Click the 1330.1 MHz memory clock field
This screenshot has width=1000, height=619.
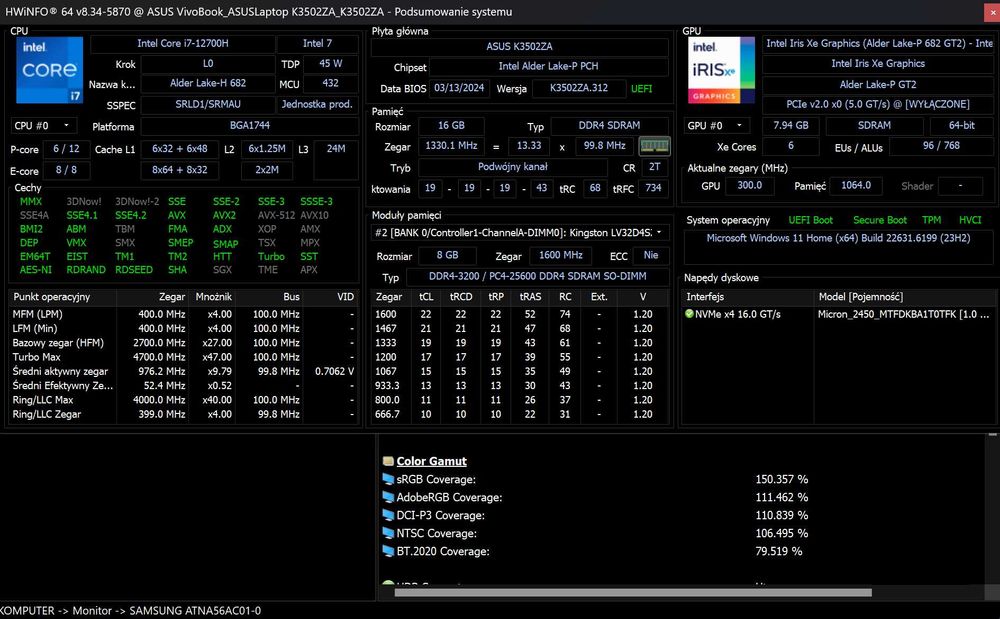pyautogui.click(x=451, y=146)
